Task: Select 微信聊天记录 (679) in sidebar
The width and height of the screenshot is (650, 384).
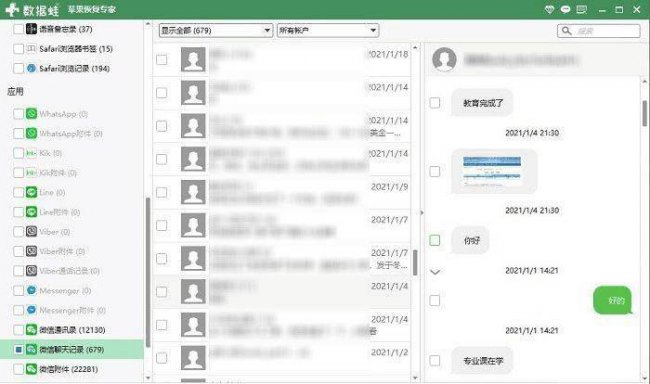Action: point(72,350)
